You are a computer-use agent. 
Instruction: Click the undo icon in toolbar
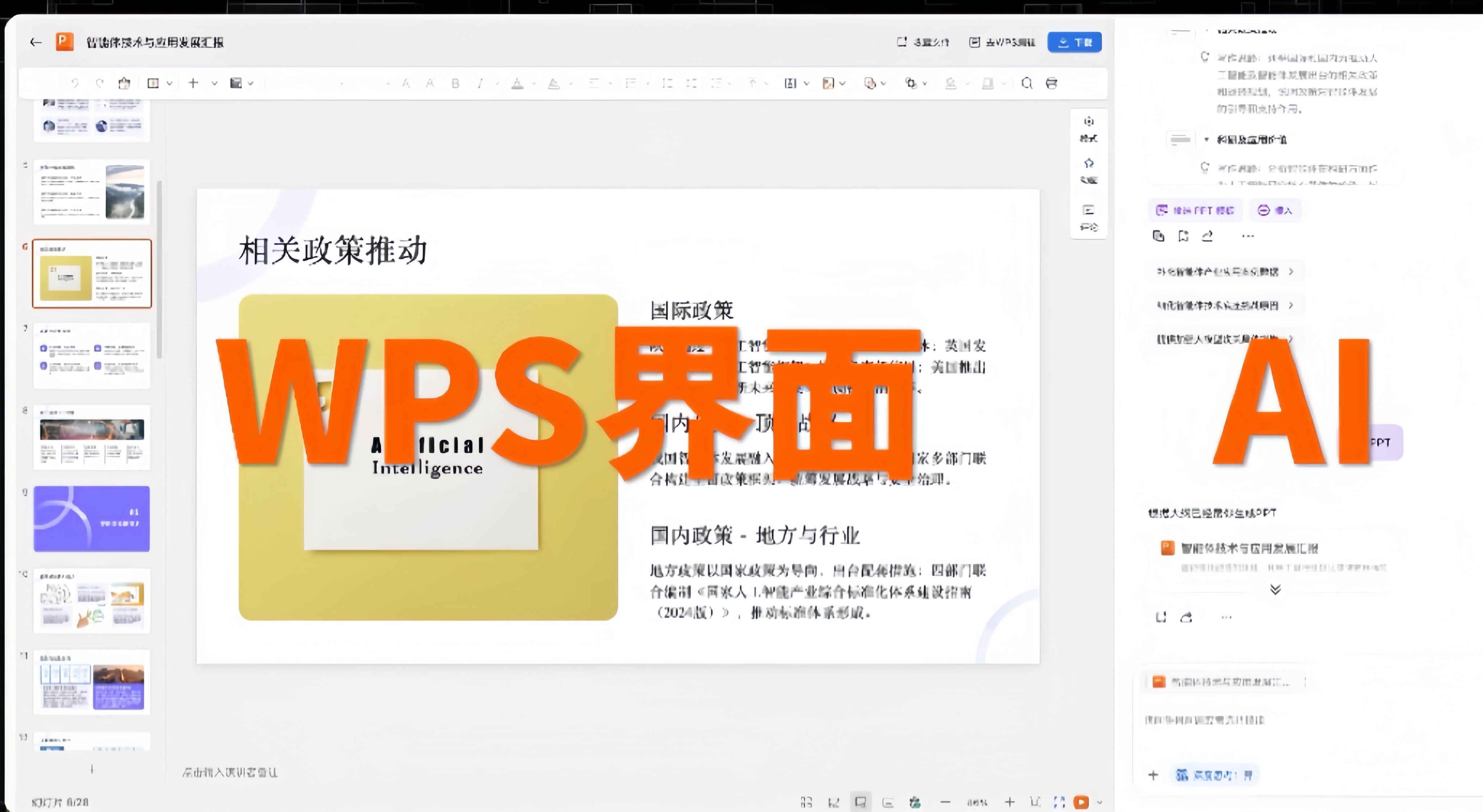75,84
